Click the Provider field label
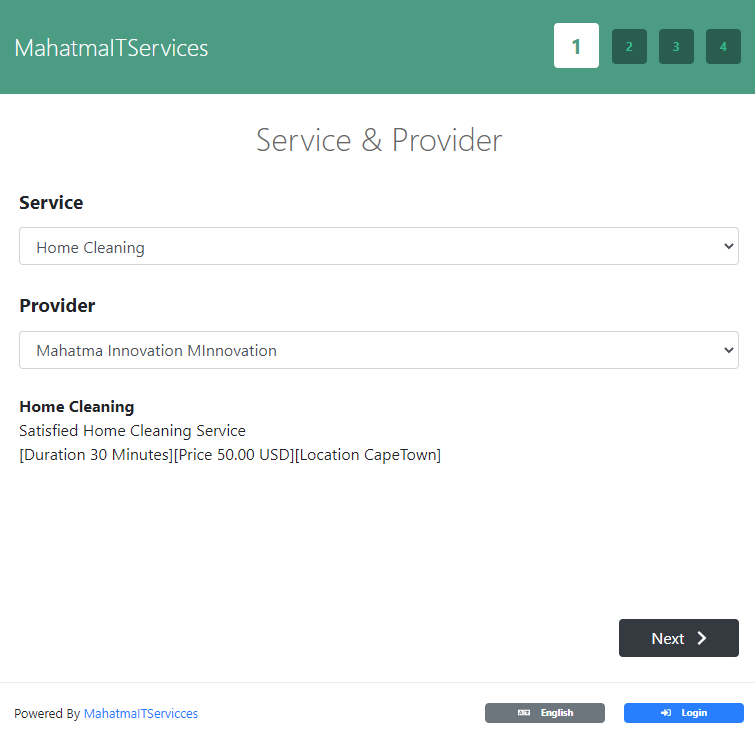 pos(57,306)
